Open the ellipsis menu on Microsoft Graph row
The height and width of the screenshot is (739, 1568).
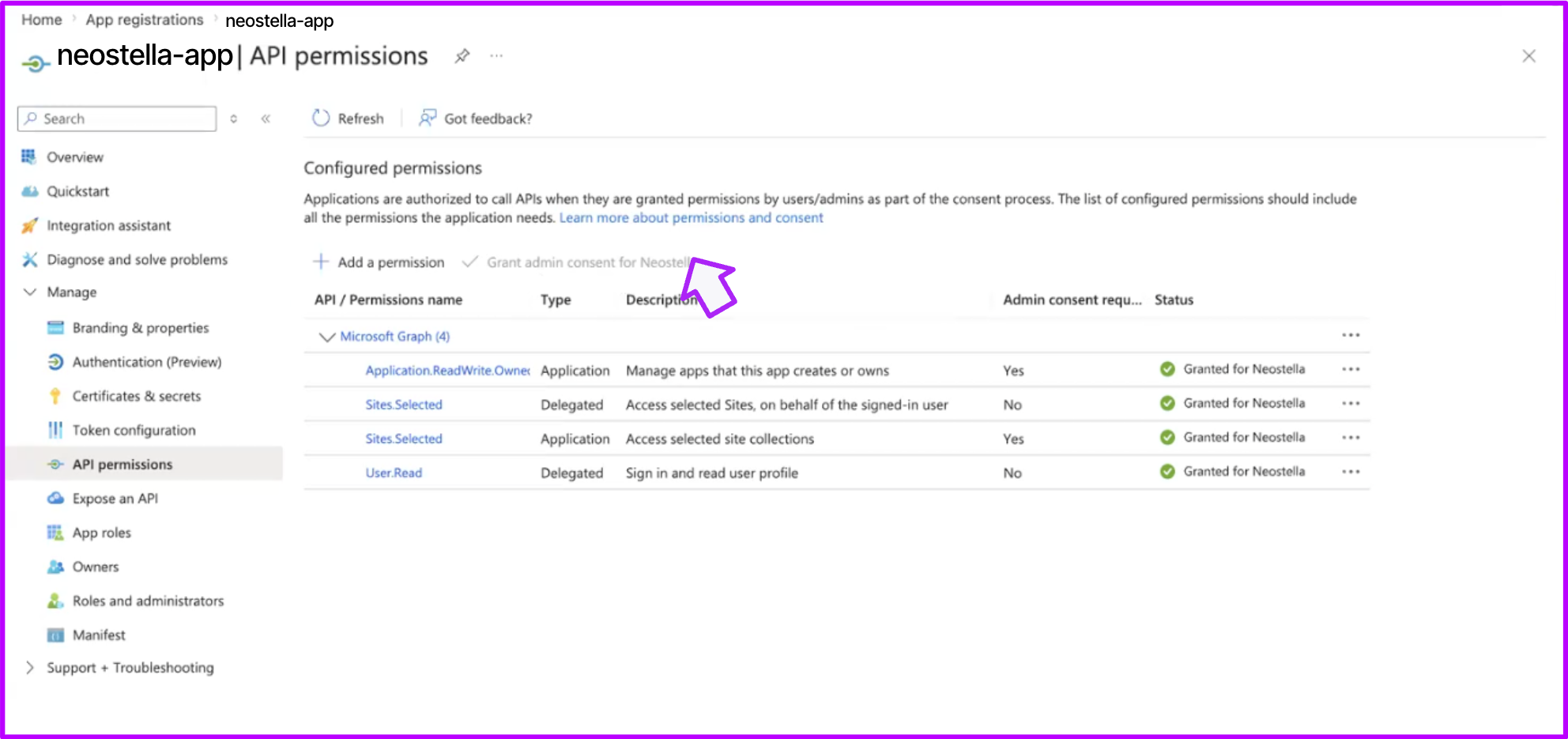1351,335
